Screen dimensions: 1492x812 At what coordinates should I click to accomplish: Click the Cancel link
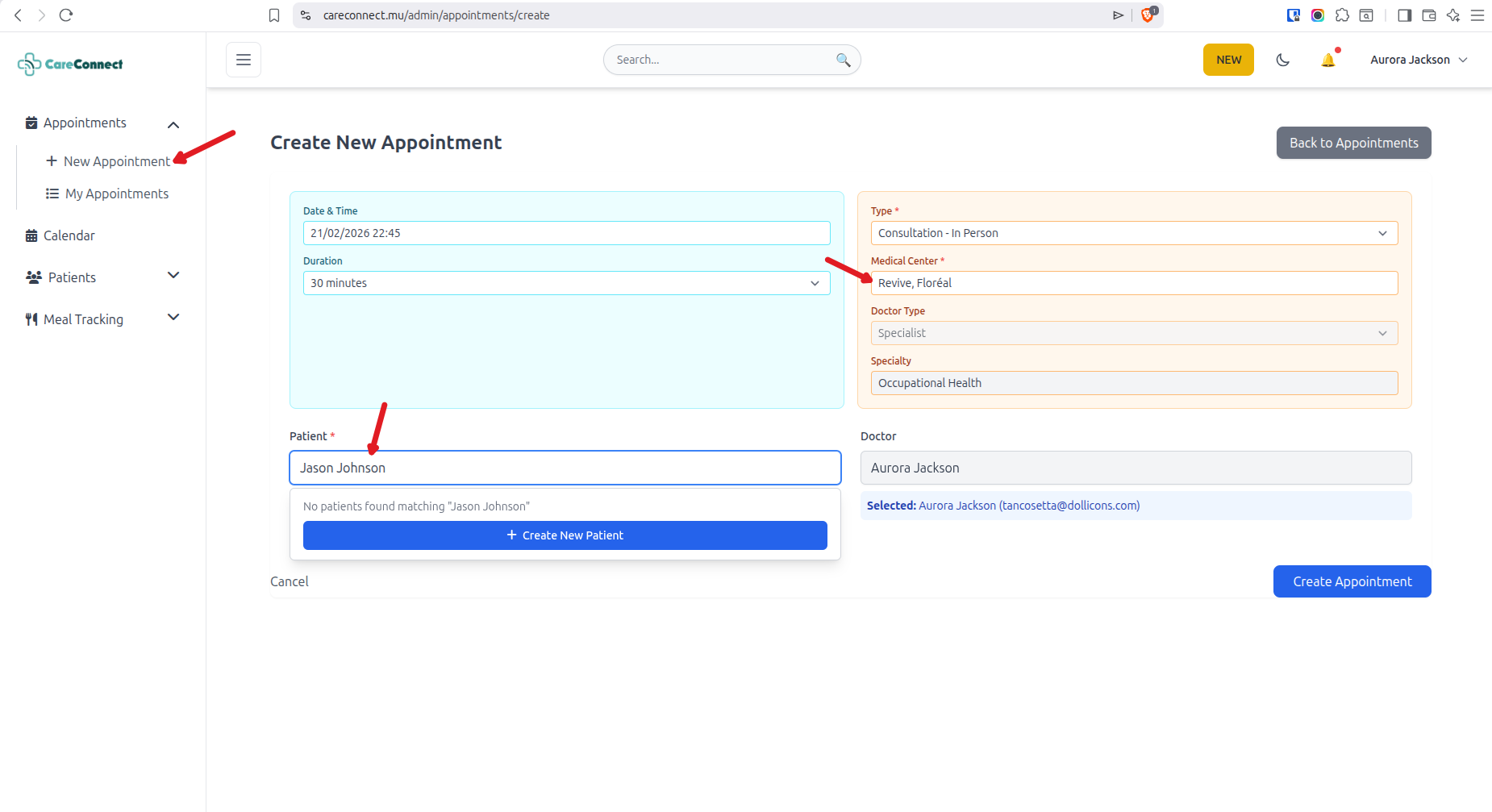289,581
